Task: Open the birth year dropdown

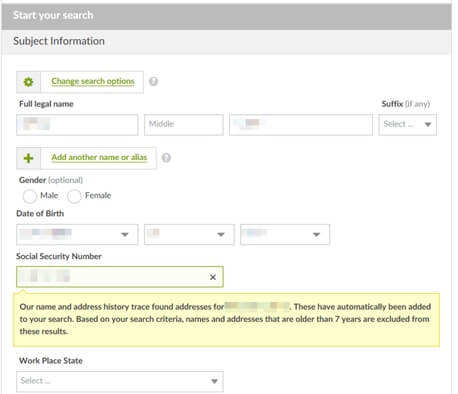Action: 285,235
